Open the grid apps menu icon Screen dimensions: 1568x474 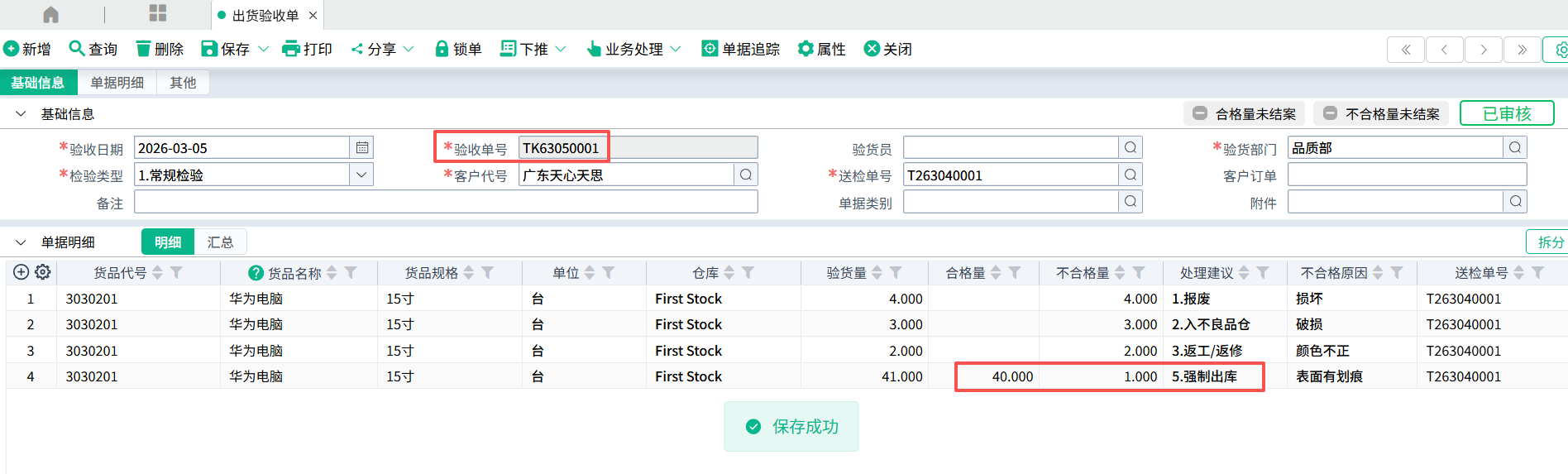click(157, 13)
